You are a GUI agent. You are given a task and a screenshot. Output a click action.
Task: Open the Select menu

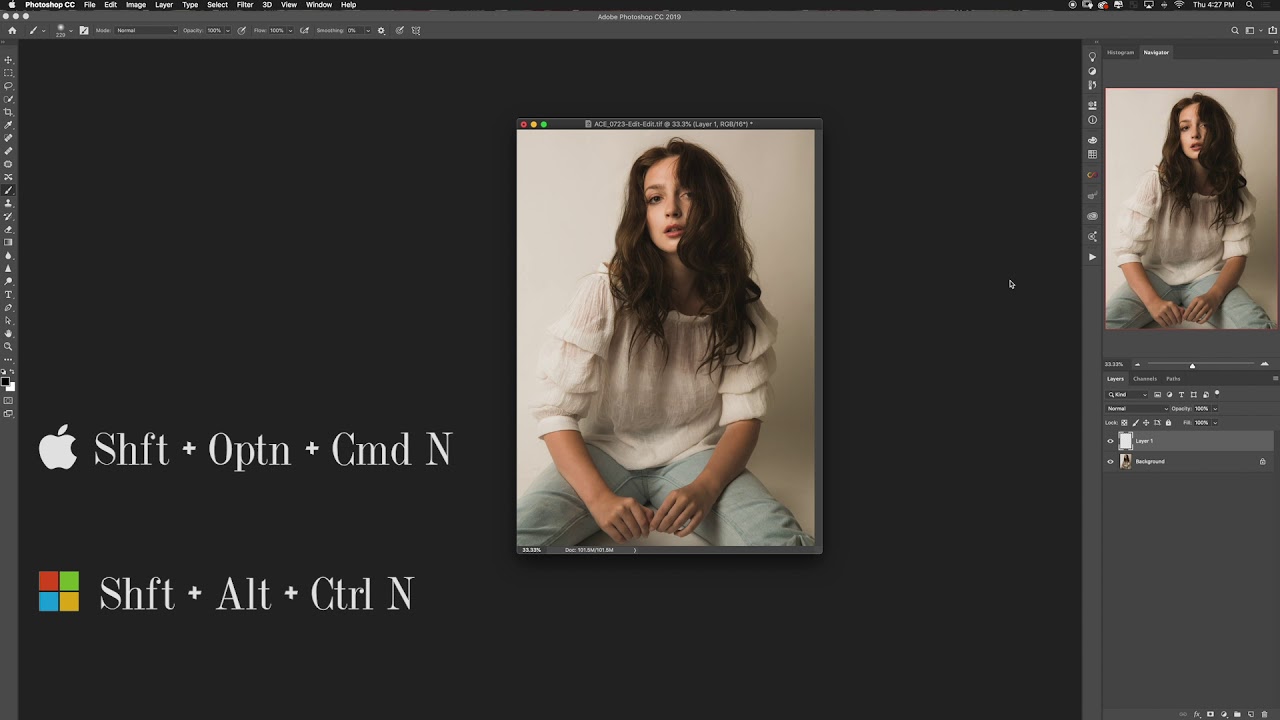coord(217,5)
